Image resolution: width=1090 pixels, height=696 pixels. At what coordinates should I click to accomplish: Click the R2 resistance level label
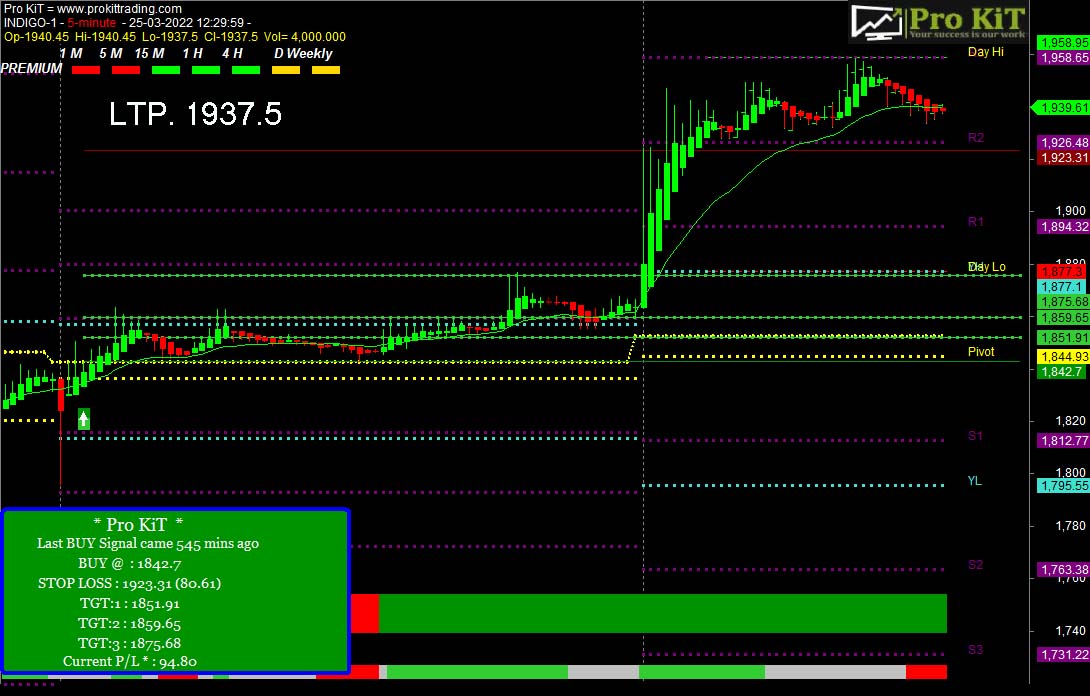coord(976,137)
